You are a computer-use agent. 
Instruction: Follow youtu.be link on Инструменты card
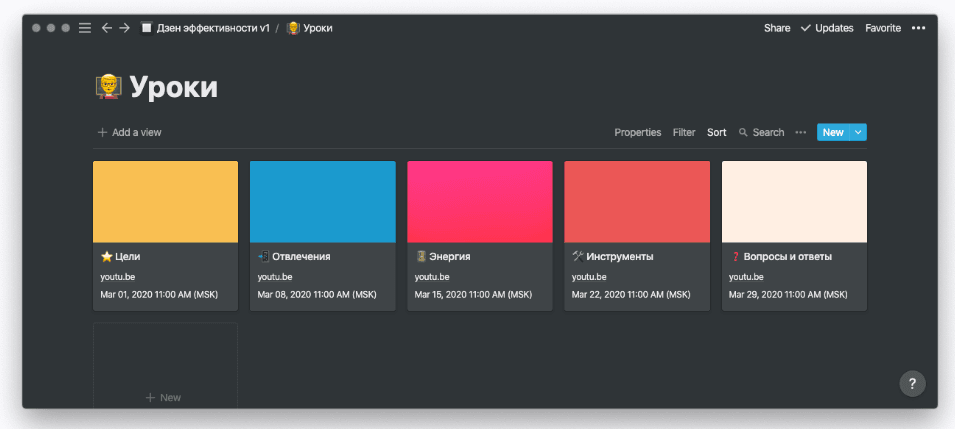(x=589, y=277)
